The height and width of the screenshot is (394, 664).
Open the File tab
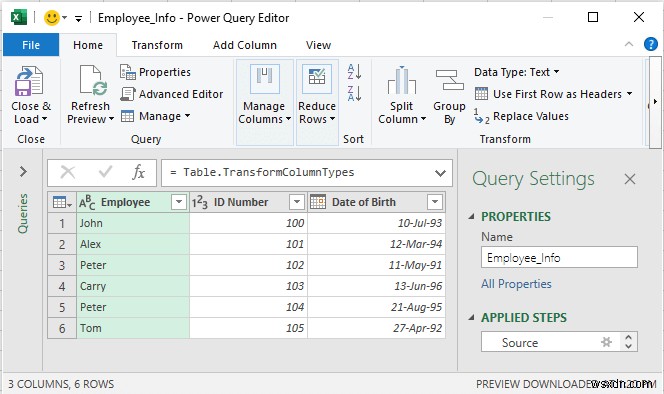click(31, 45)
